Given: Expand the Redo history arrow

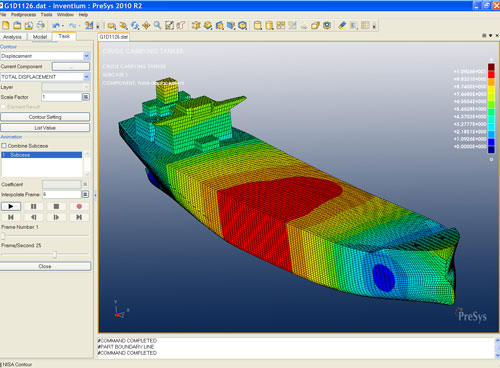Looking at the screenshot, I should click(79, 26).
